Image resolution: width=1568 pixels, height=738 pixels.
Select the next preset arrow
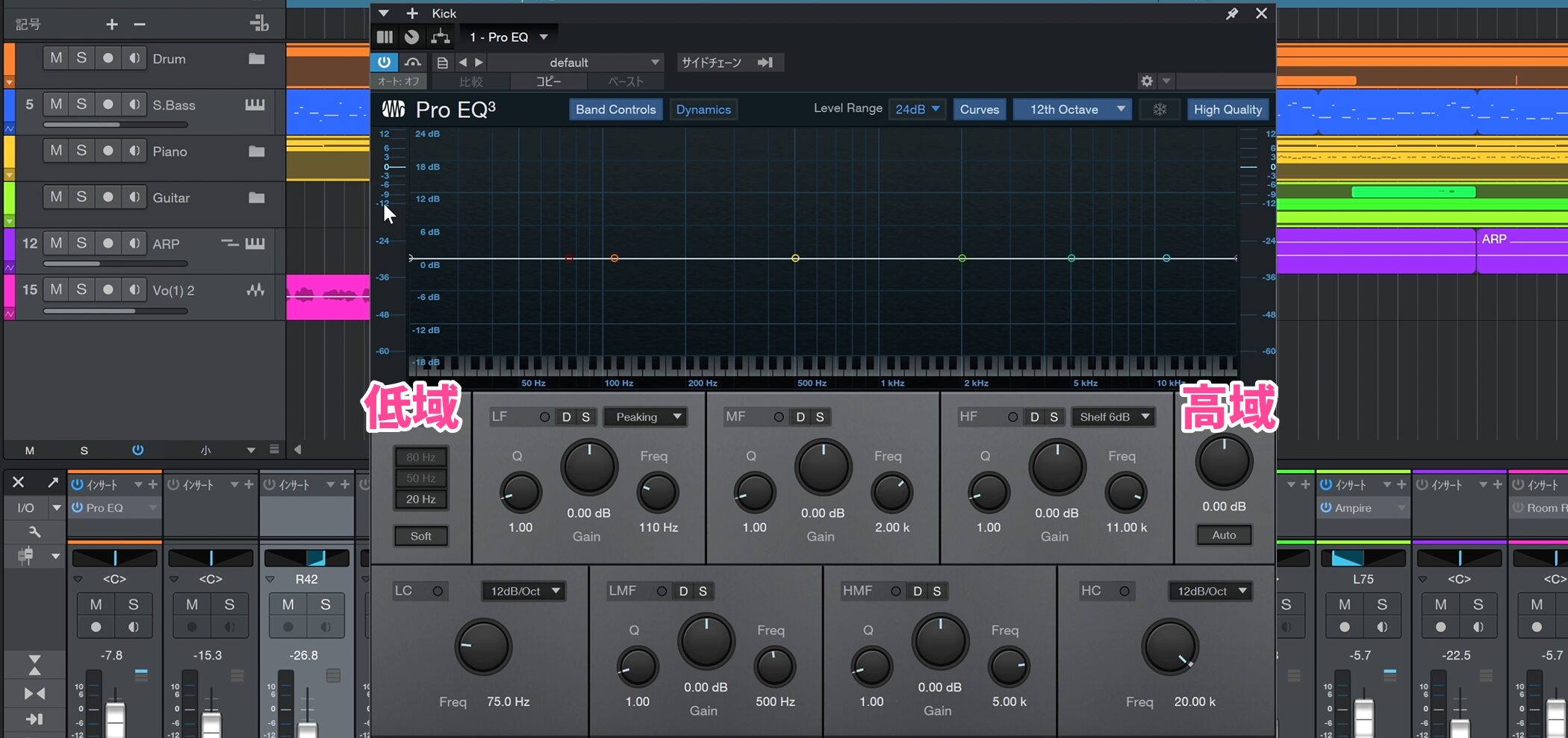[x=479, y=63]
